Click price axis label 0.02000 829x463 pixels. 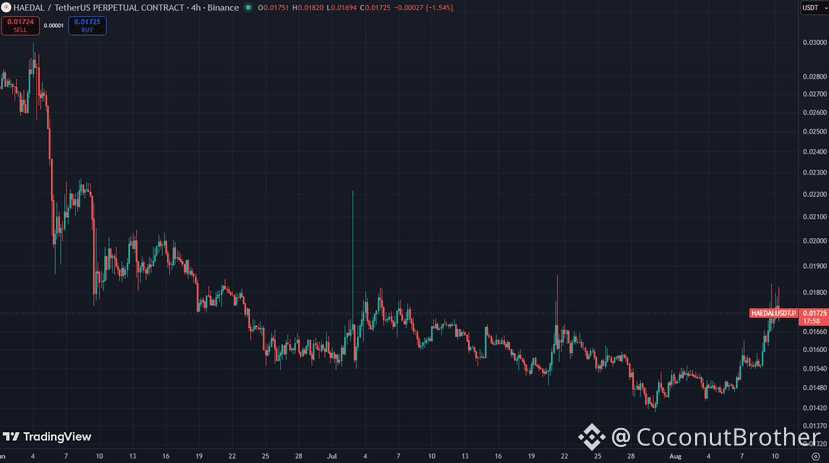tap(814, 241)
